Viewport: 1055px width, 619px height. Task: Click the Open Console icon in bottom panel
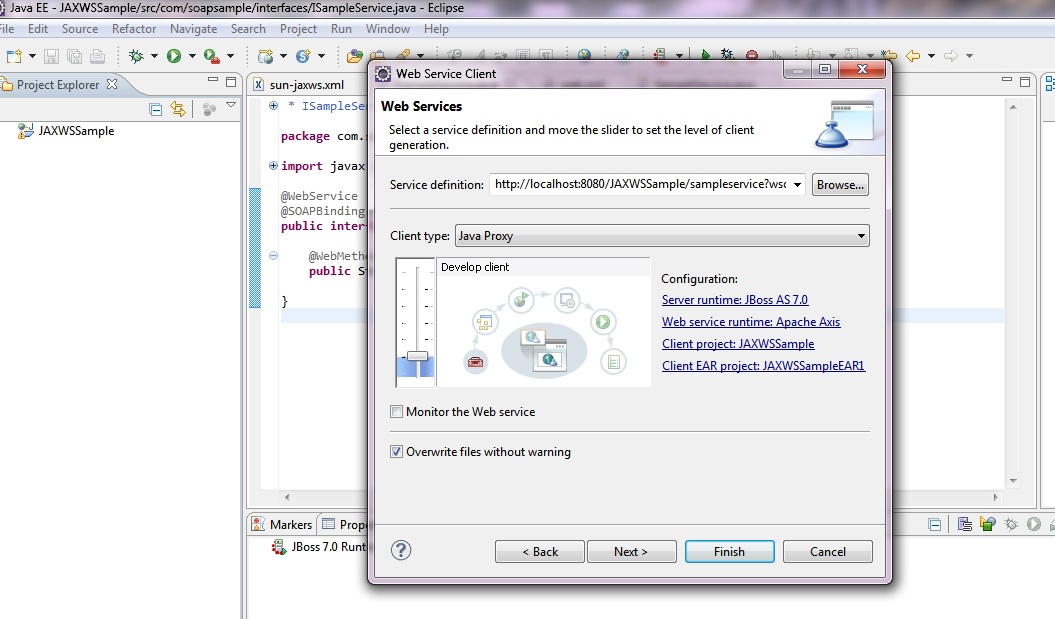[964, 523]
